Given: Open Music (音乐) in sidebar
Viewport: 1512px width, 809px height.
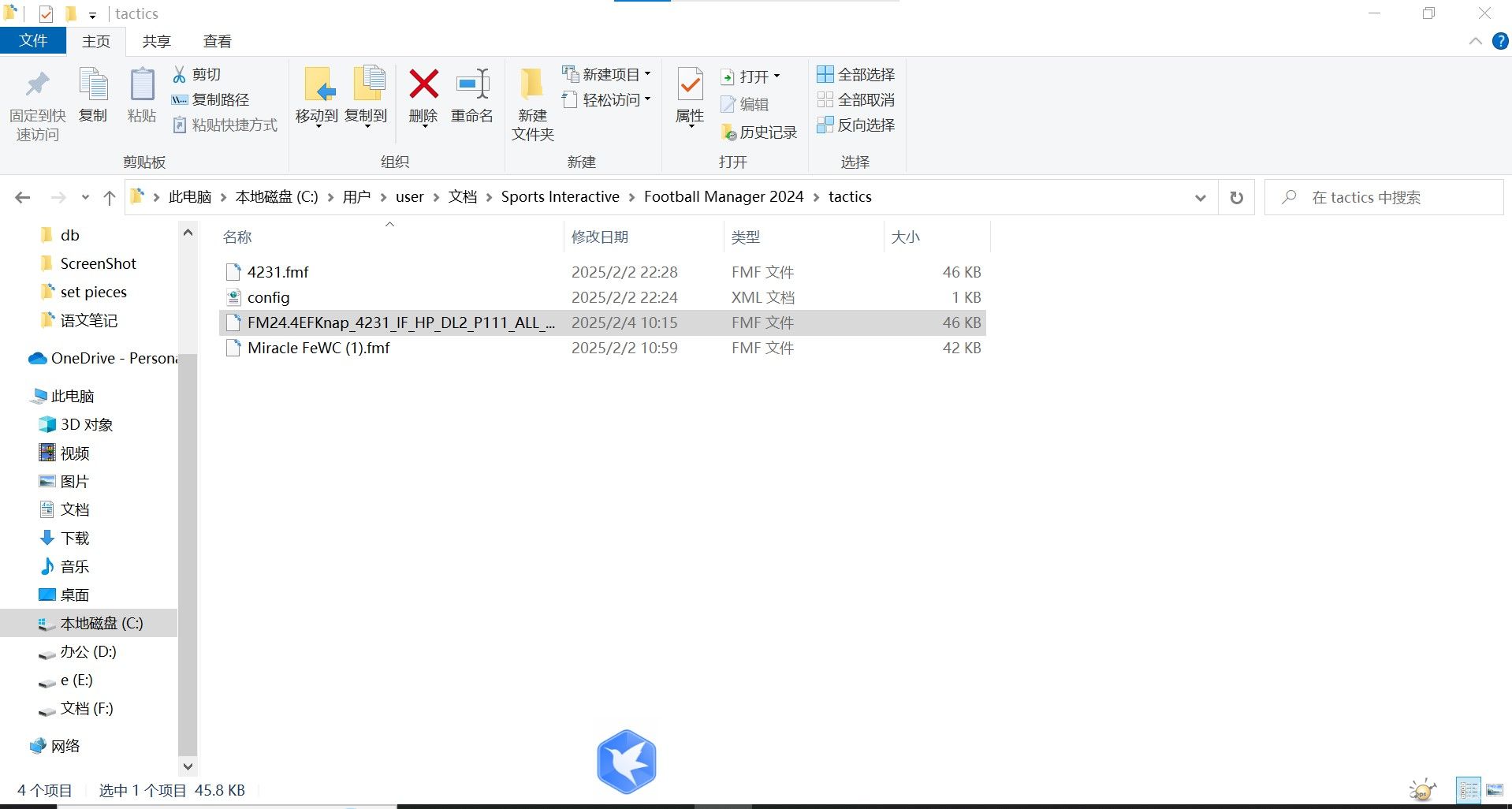Looking at the screenshot, I should tap(65, 566).
